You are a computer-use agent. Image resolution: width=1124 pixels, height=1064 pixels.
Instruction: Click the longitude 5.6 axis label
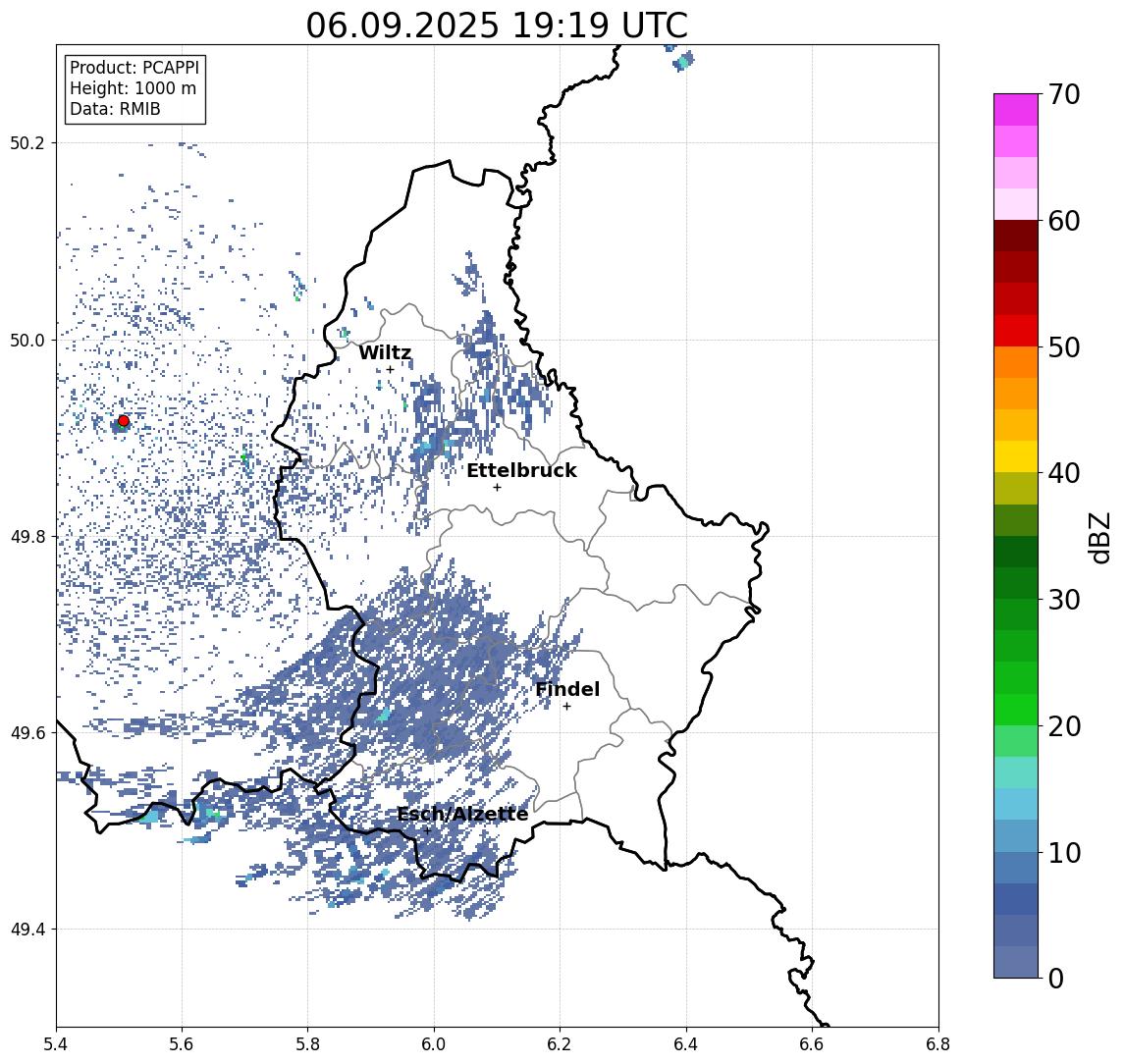pos(182,1043)
